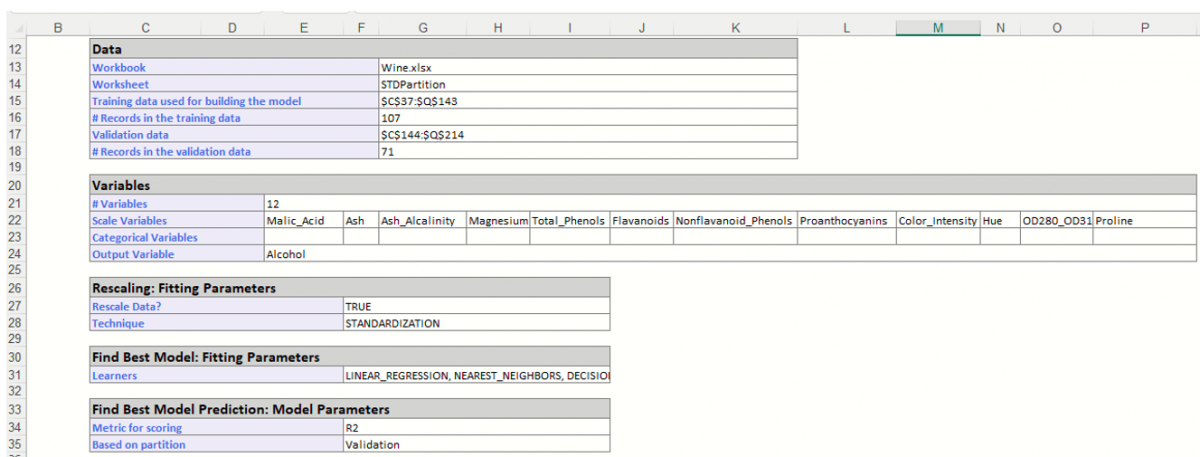This screenshot has width=1200, height=457.
Task: Select the training data range $C$37:$Q$143 cell
Action: click(587, 101)
